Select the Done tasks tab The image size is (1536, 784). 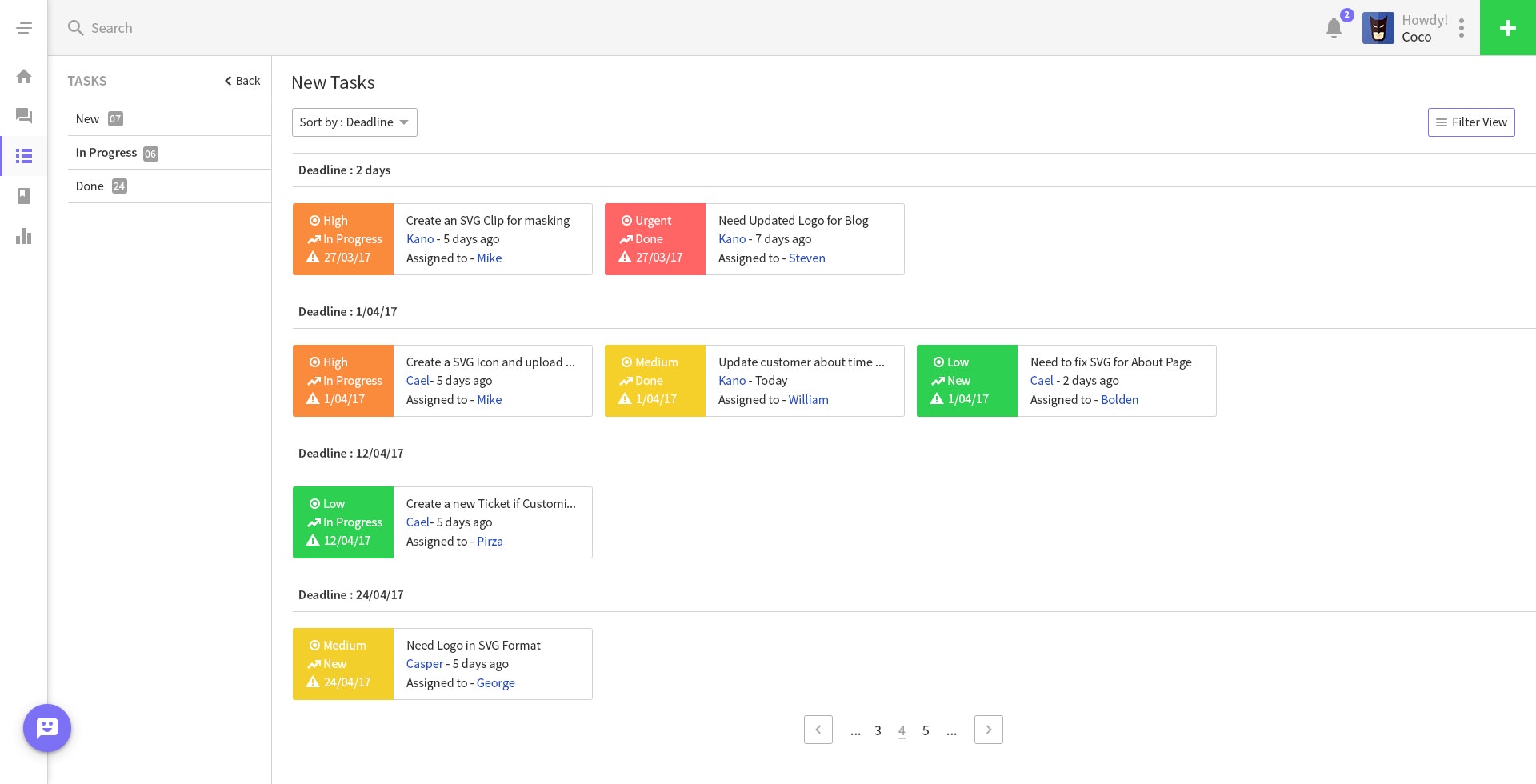[x=169, y=186]
